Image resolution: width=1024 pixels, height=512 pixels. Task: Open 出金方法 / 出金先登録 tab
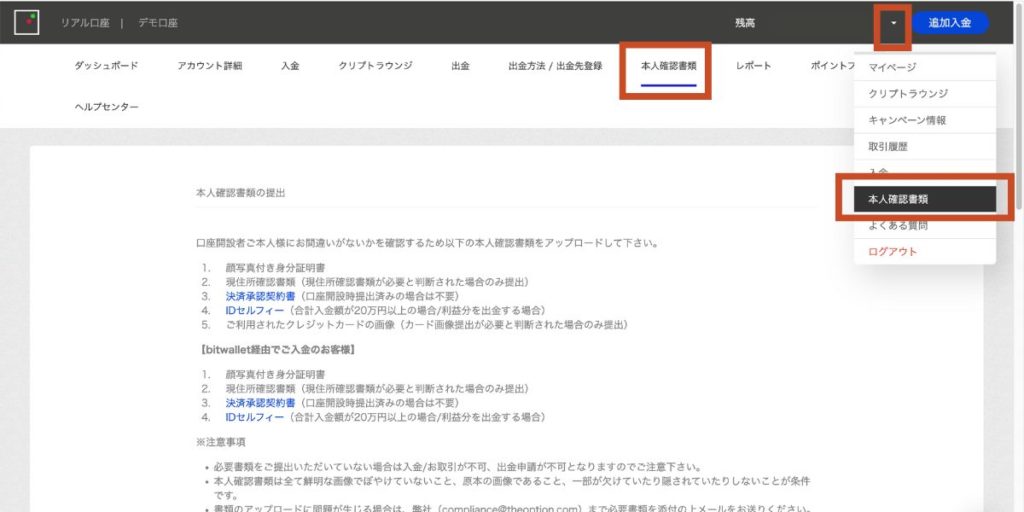(555, 66)
